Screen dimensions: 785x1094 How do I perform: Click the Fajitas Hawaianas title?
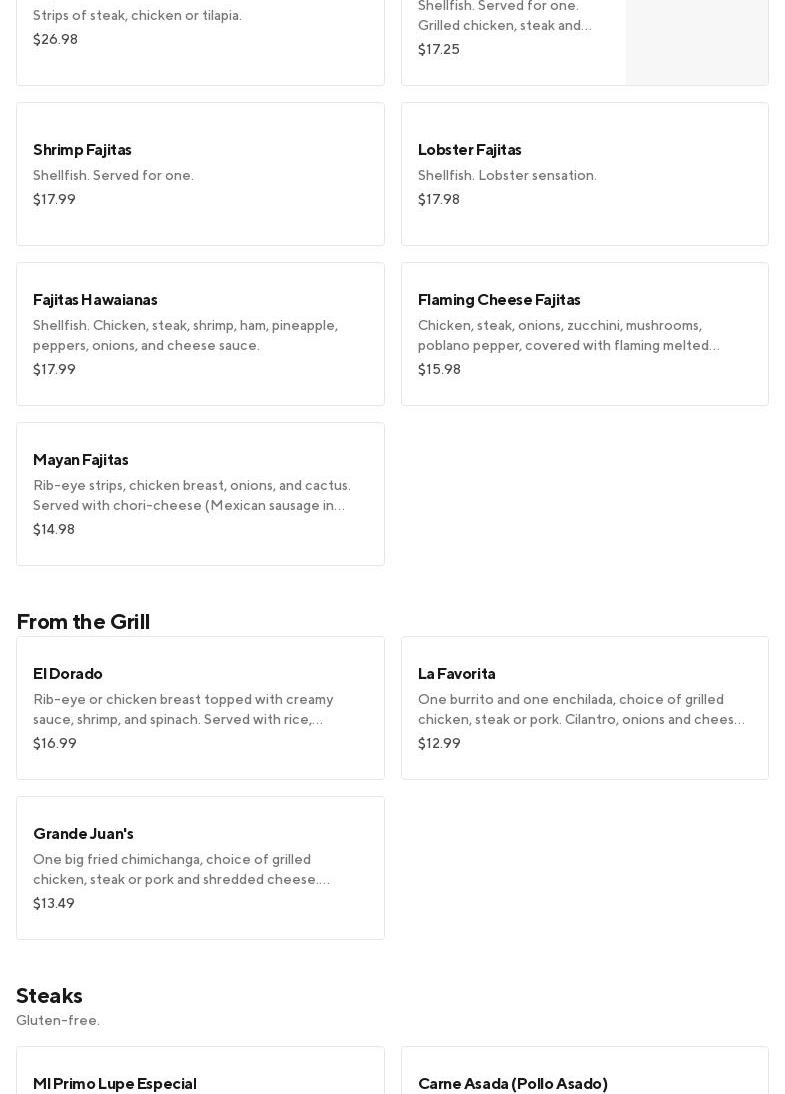(x=95, y=300)
